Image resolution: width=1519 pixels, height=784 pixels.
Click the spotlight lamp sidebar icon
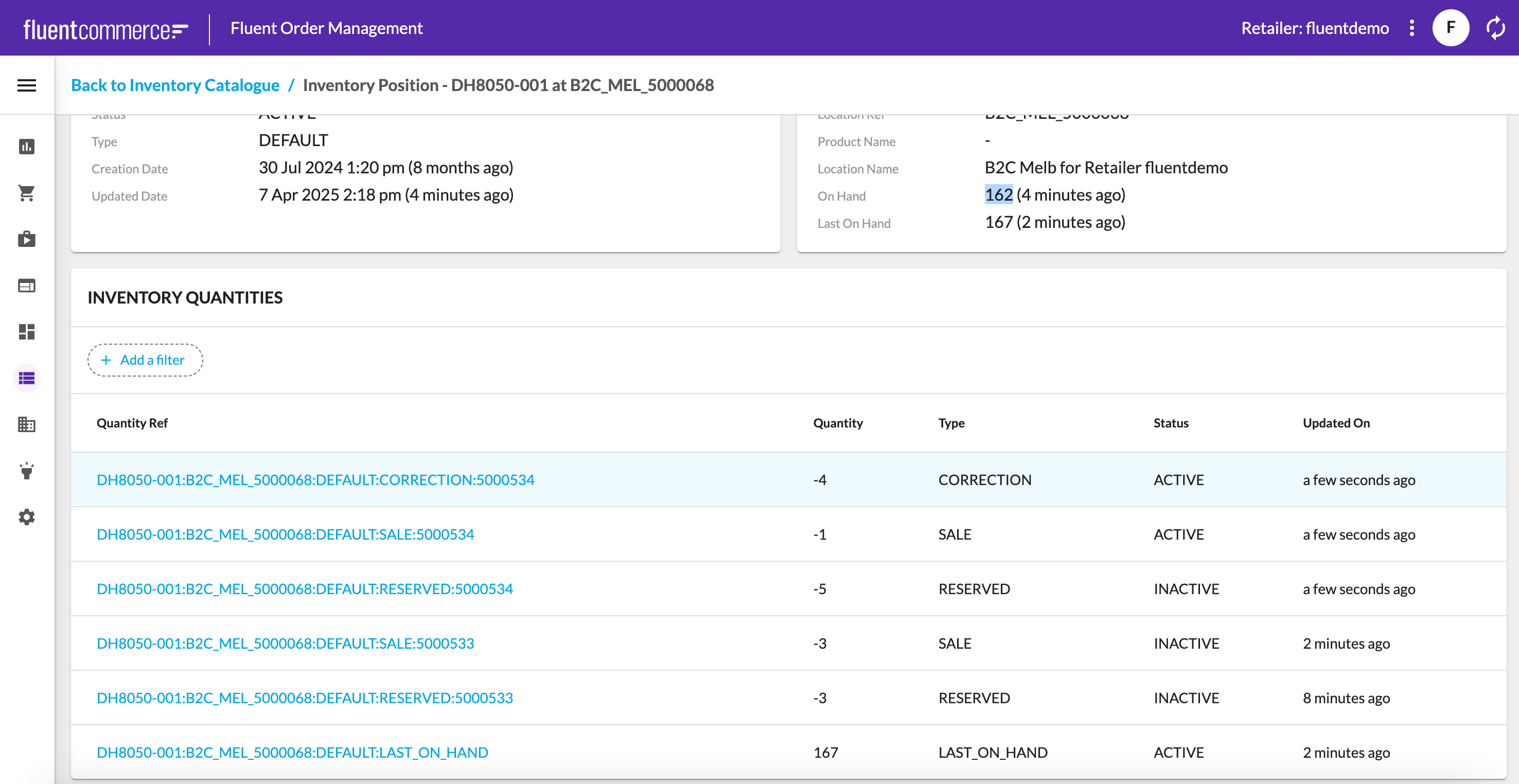(27, 471)
